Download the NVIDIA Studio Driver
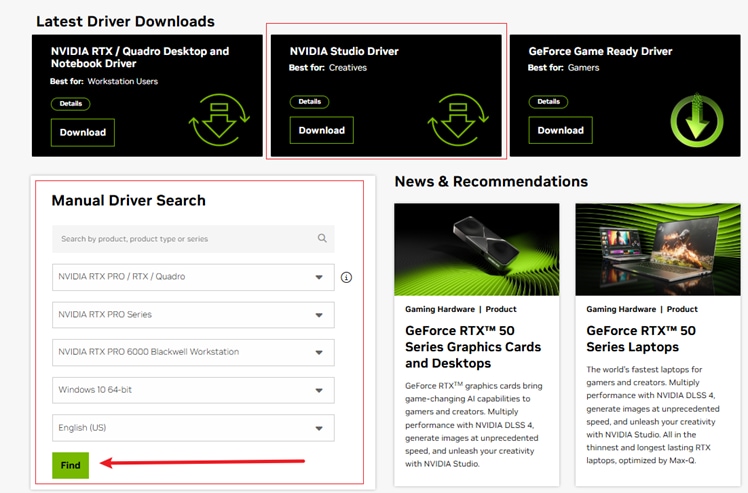 322,130
